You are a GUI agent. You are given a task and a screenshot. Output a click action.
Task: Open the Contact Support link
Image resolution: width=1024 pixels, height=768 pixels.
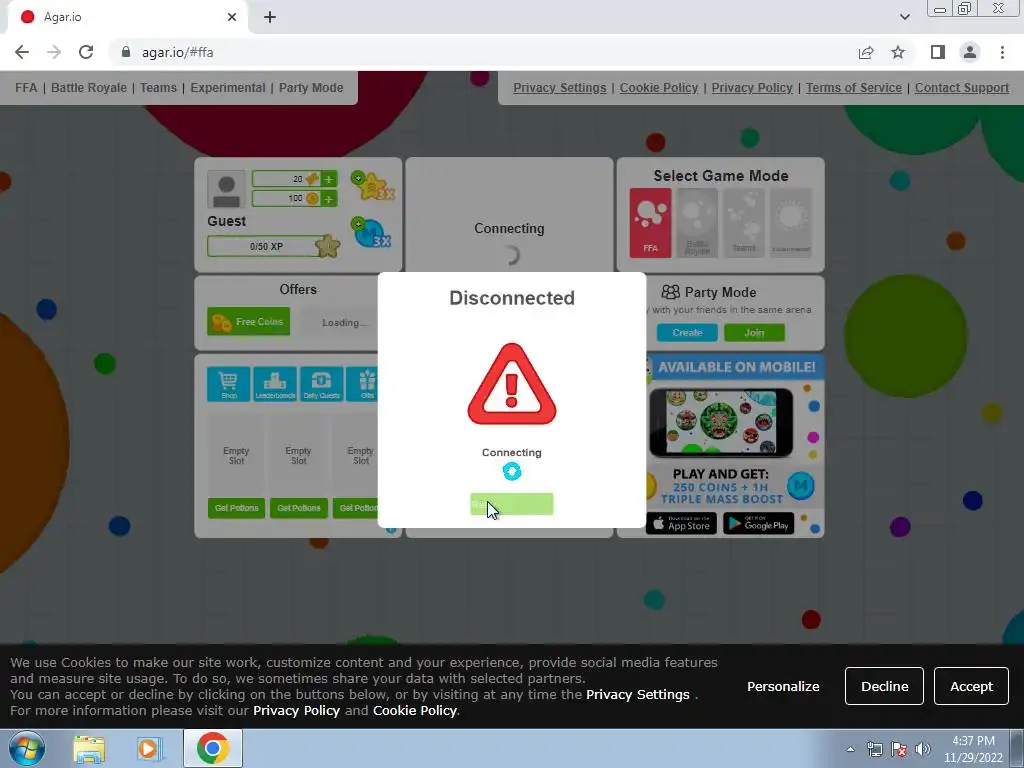962,88
